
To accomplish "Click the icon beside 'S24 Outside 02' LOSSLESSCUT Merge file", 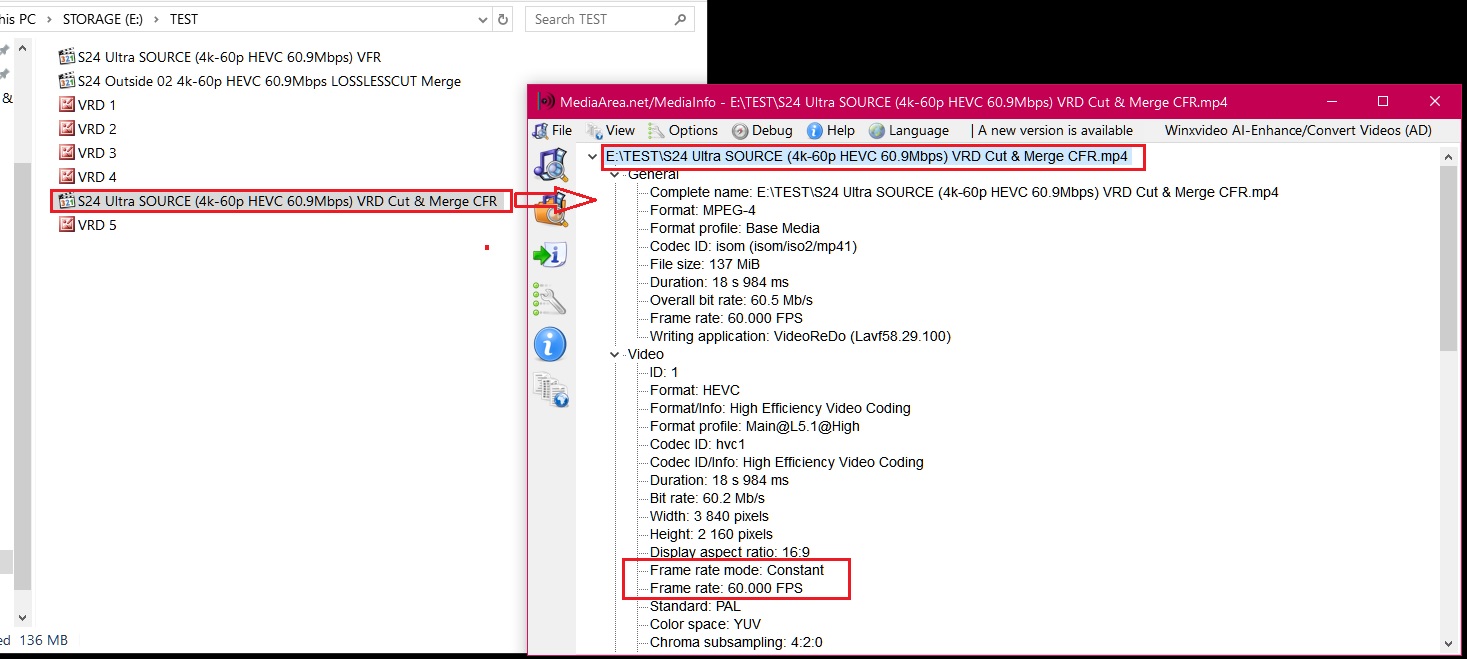I will tap(67, 81).
